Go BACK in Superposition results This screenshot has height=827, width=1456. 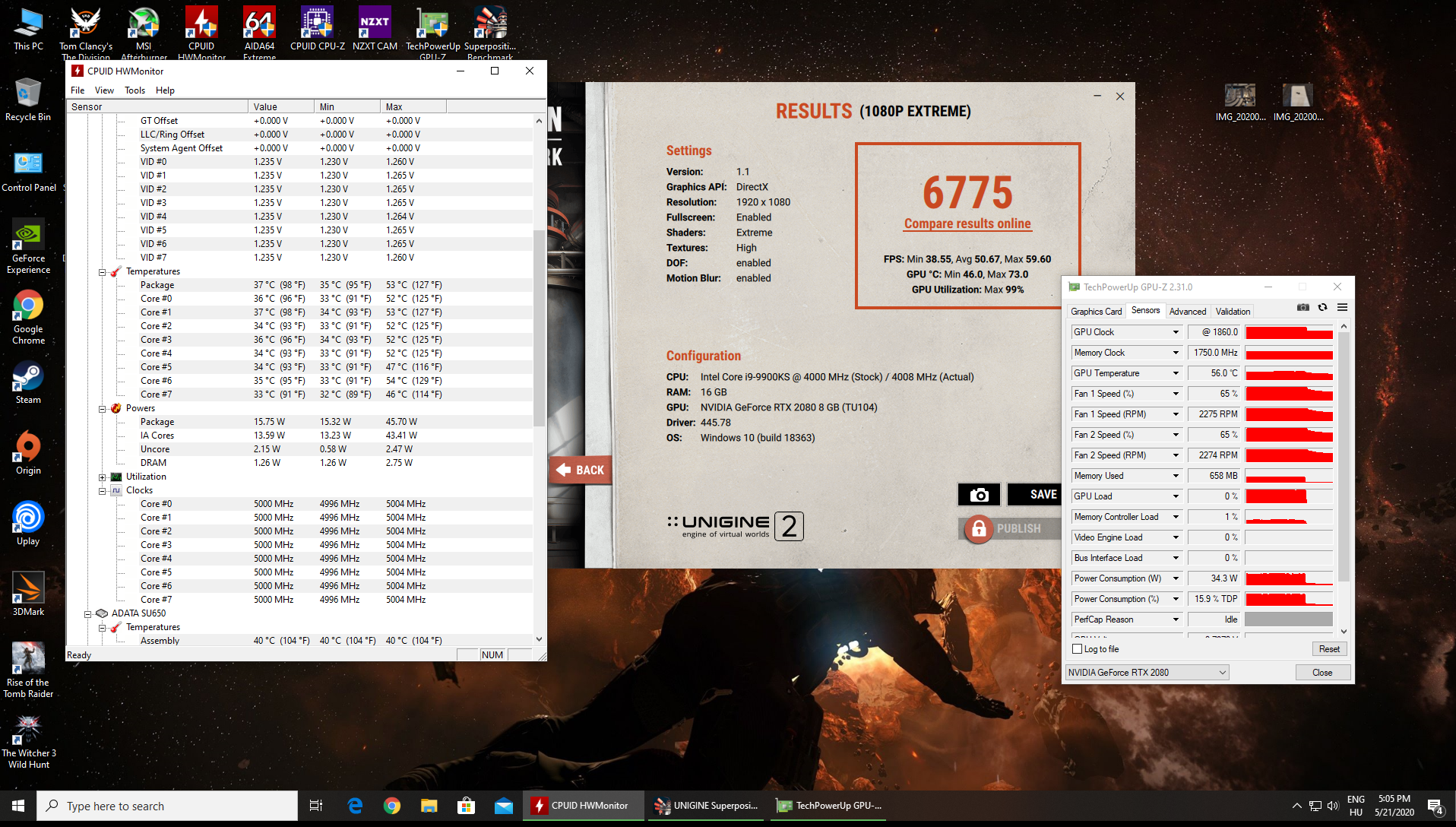tap(581, 471)
